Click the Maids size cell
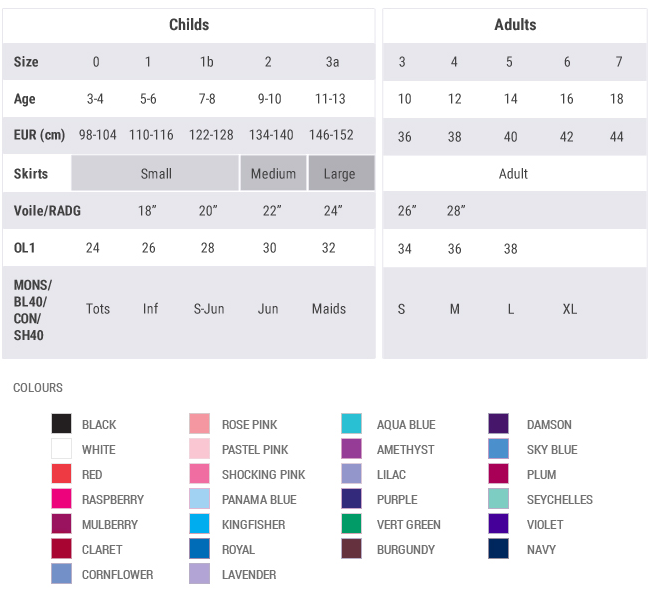The height and width of the screenshot is (593, 649). click(329, 309)
